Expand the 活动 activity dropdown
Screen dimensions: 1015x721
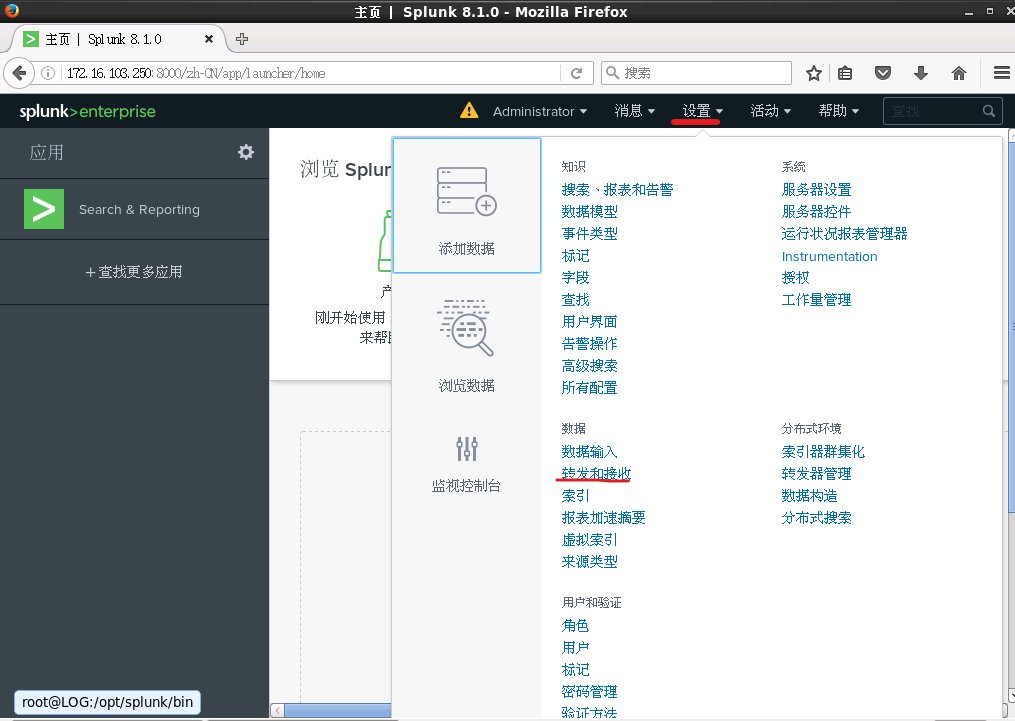pos(770,111)
